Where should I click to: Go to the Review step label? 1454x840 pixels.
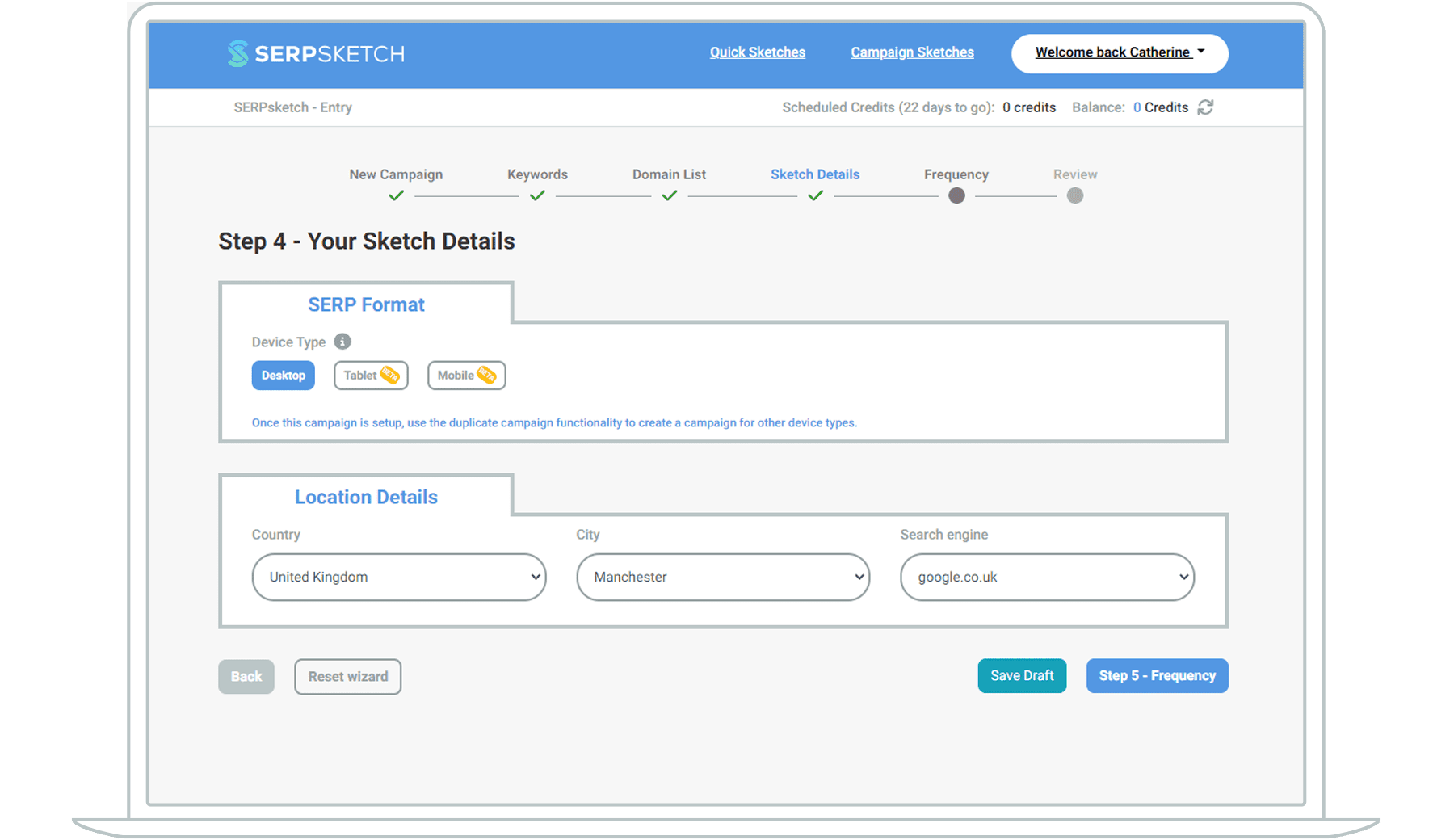[1075, 174]
